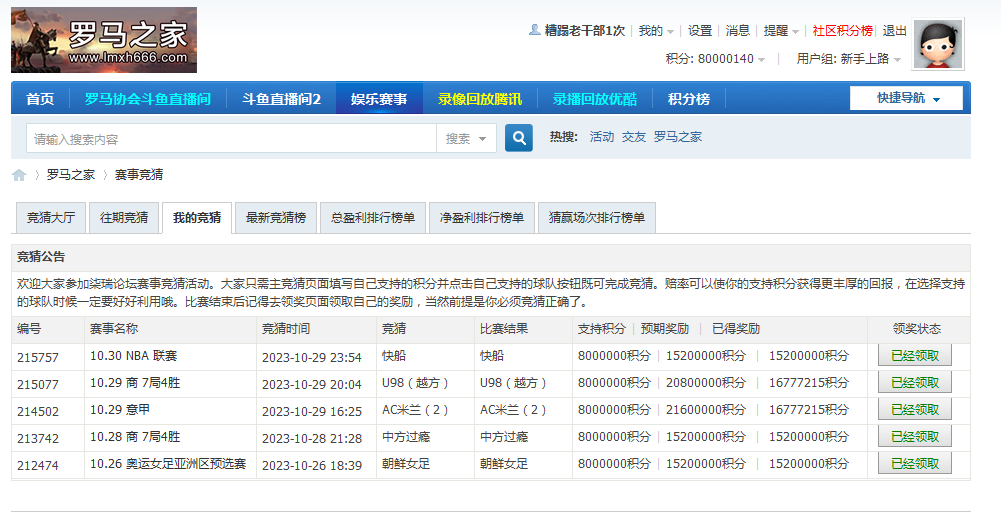Viewport: 1001px width, 519px height.
Task: Click time 2023-10-26 18:39
Action: click(312, 465)
